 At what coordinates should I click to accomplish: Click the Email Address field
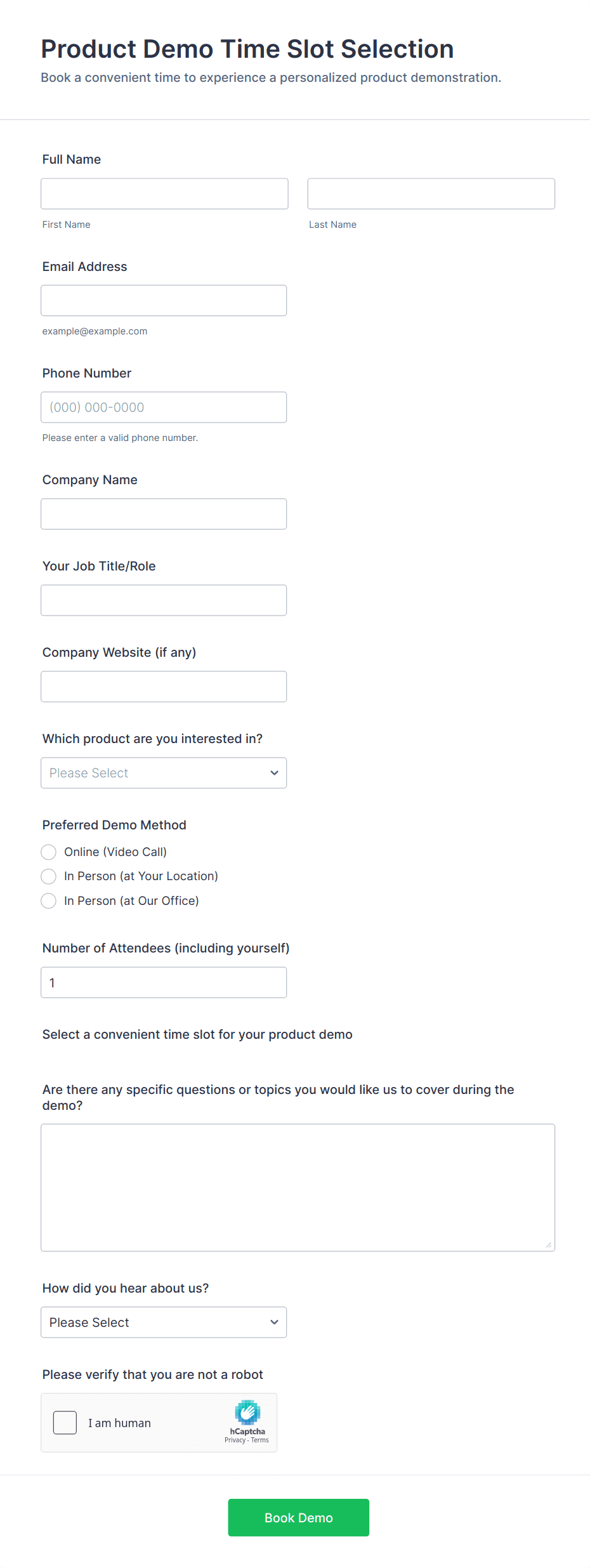(x=164, y=300)
